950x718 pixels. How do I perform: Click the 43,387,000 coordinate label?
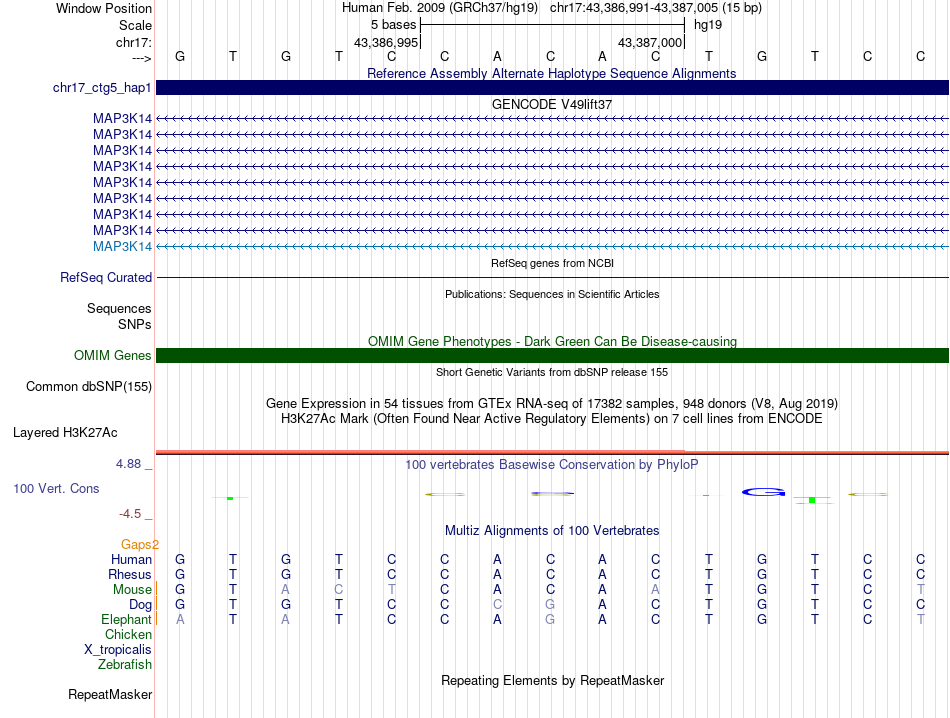click(650, 42)
